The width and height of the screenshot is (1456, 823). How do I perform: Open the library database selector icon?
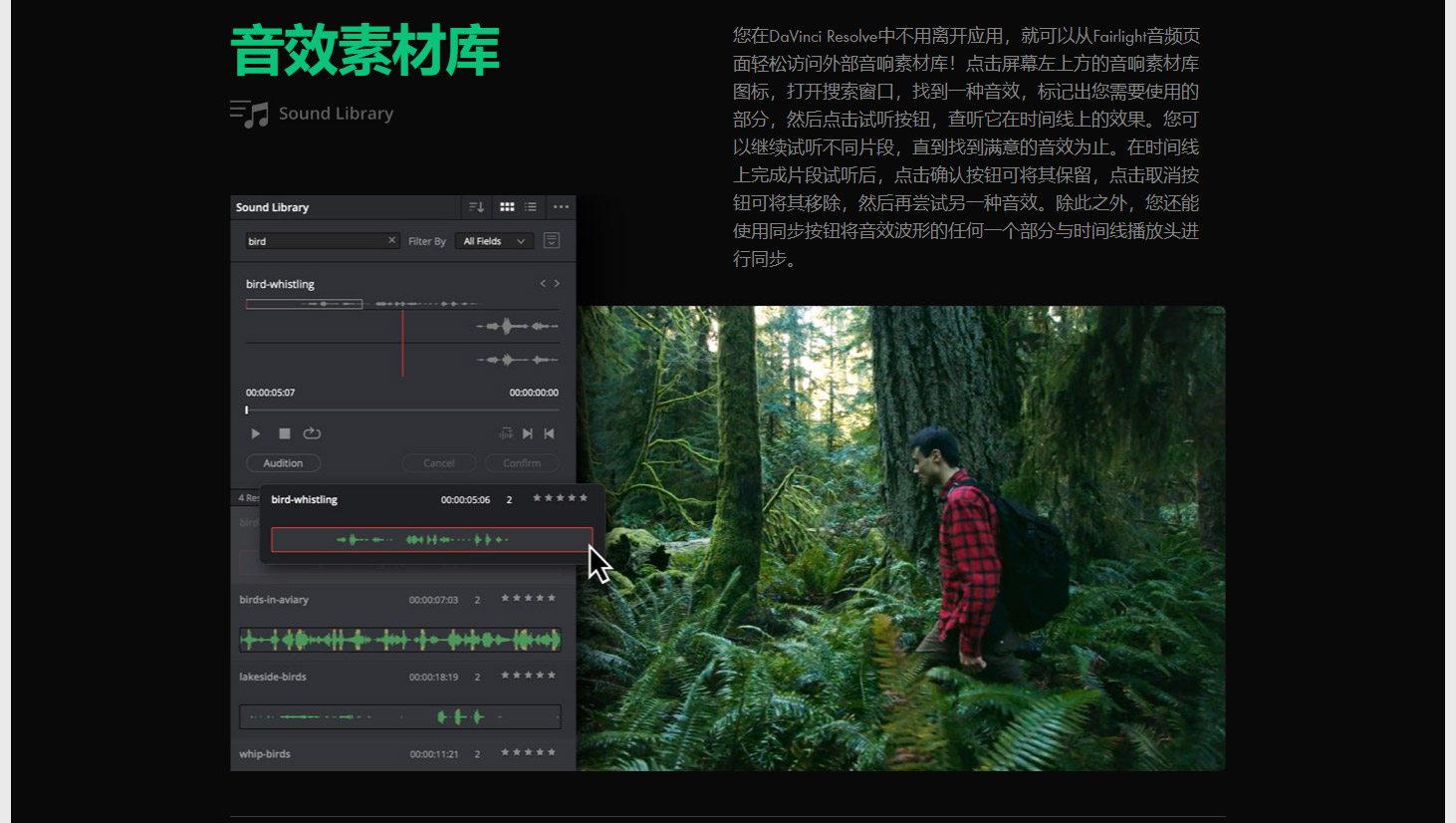click(551, 241)
